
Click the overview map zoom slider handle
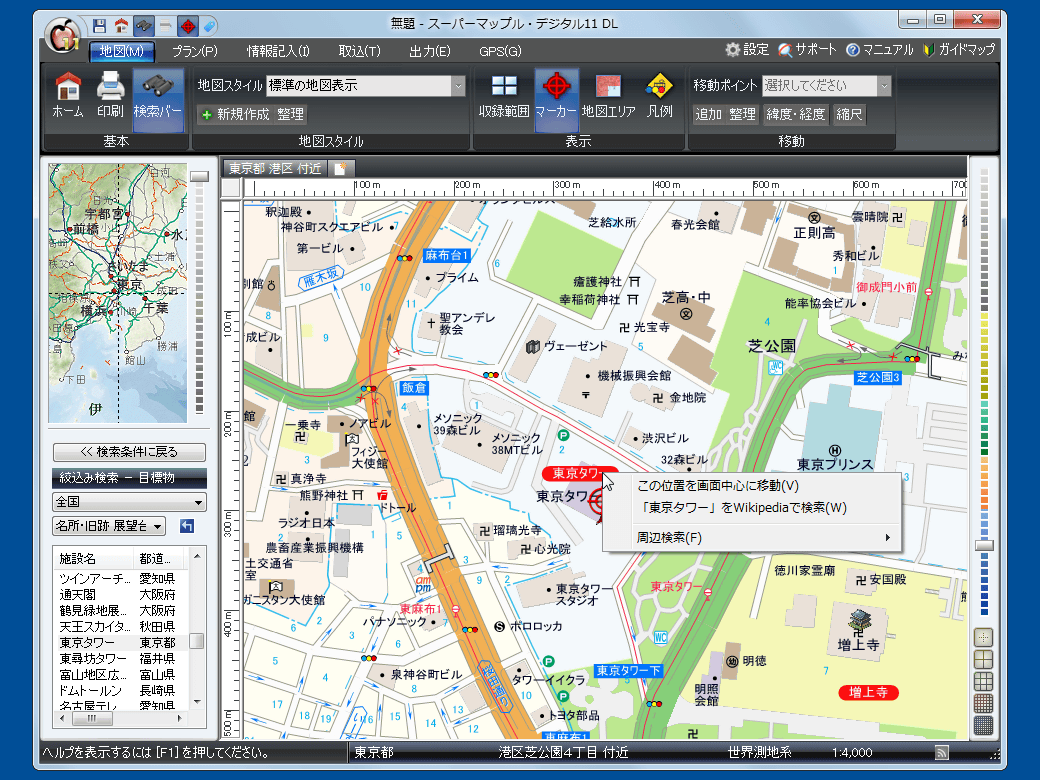[x=199, y=176]
